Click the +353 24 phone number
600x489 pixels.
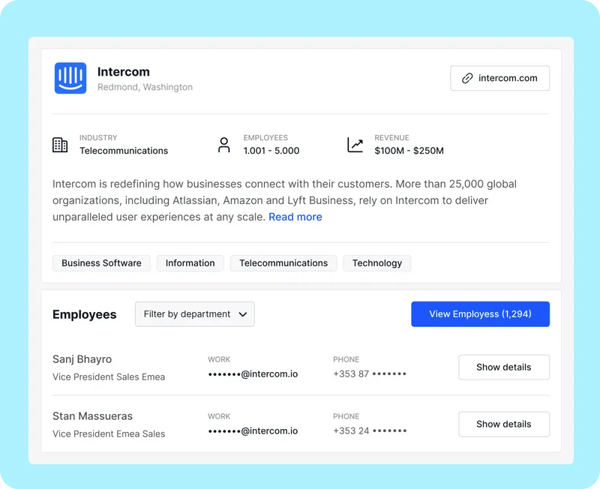[x=370, y=431]
